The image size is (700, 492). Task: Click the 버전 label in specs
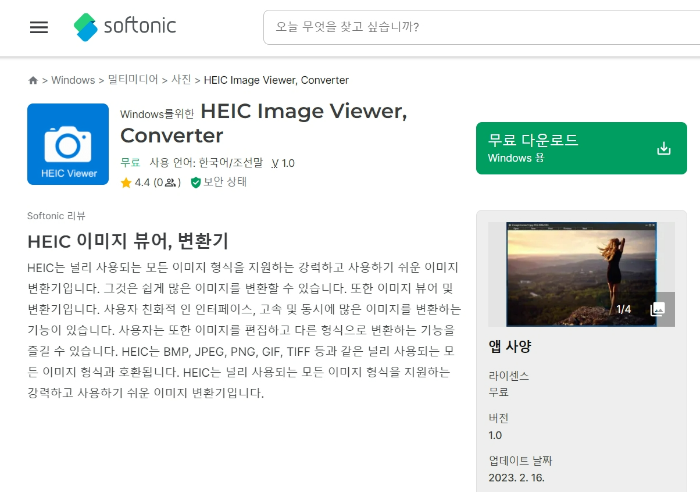click(499, 418)
